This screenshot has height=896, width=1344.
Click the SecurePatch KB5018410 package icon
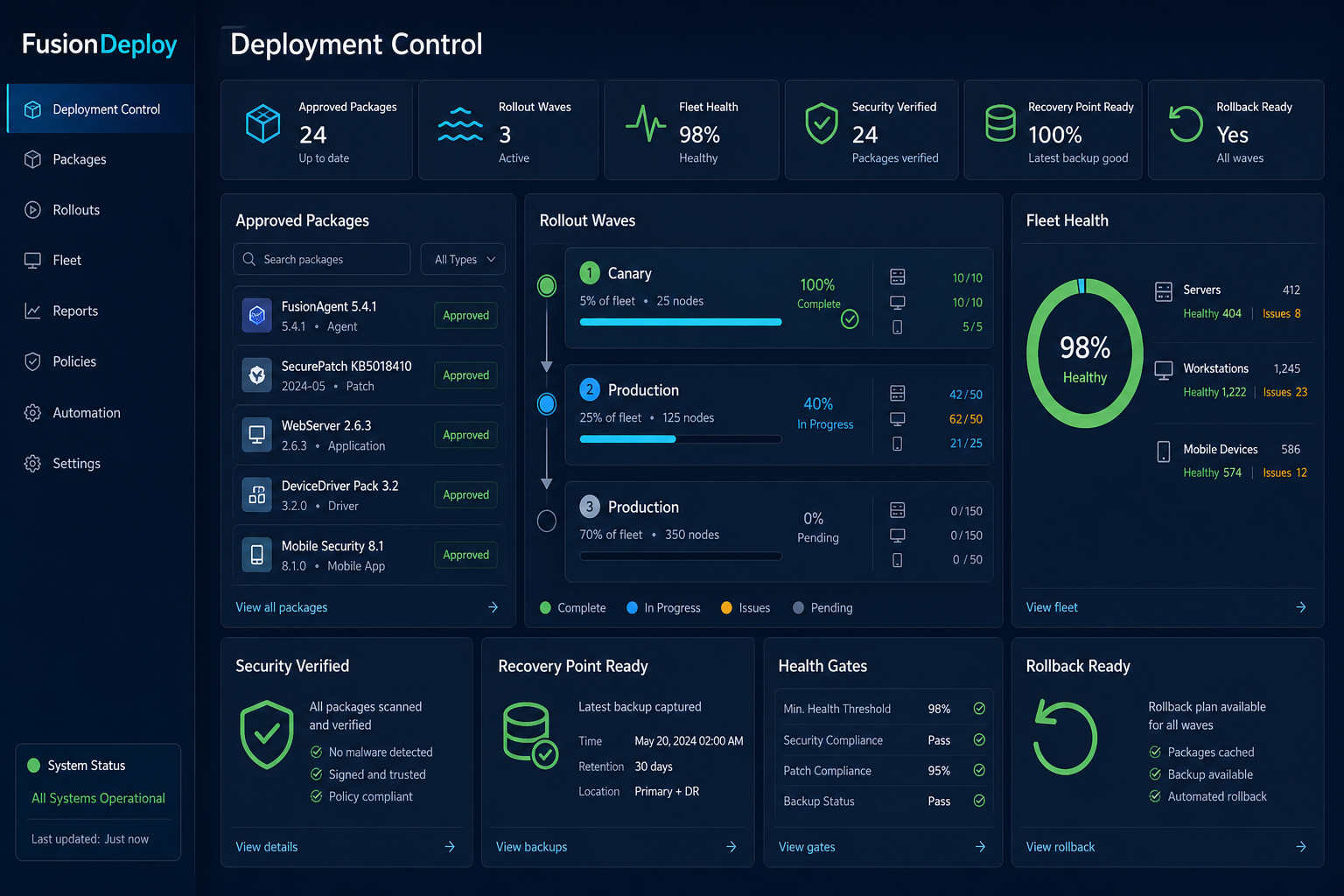tap(257, 374)
